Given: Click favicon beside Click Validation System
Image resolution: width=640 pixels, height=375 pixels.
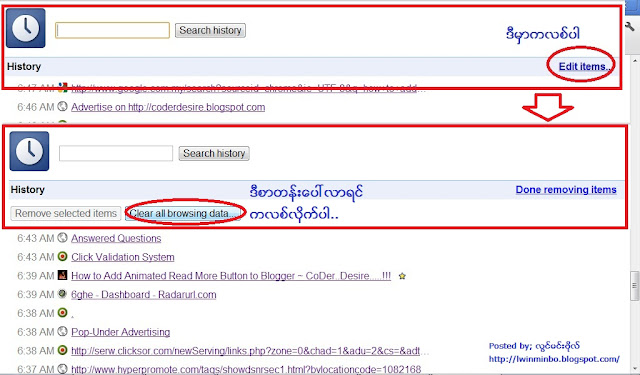Looking at the screenshot, I should pos(62,256).
